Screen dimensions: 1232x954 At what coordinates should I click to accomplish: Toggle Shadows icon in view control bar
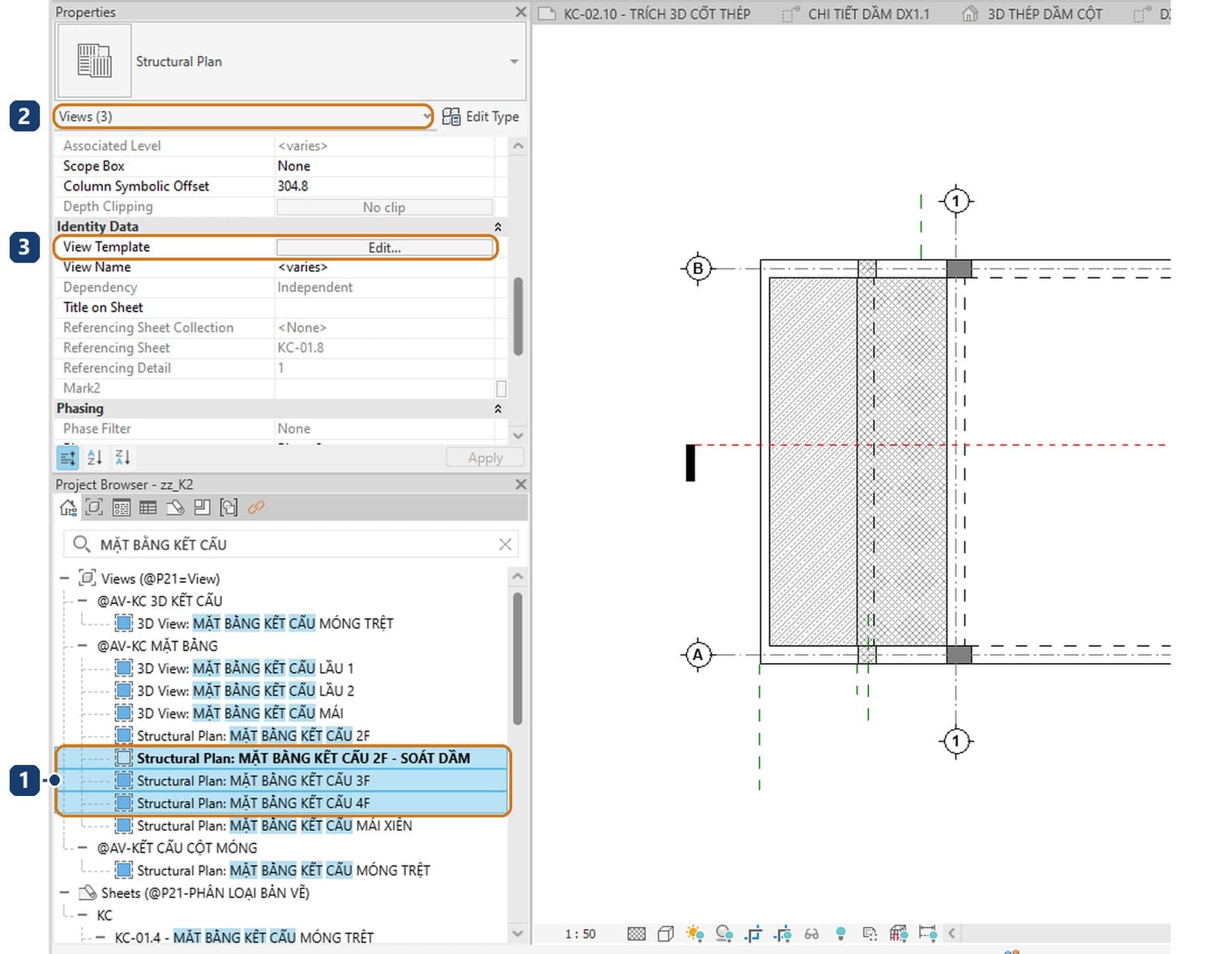coord(724,934)
